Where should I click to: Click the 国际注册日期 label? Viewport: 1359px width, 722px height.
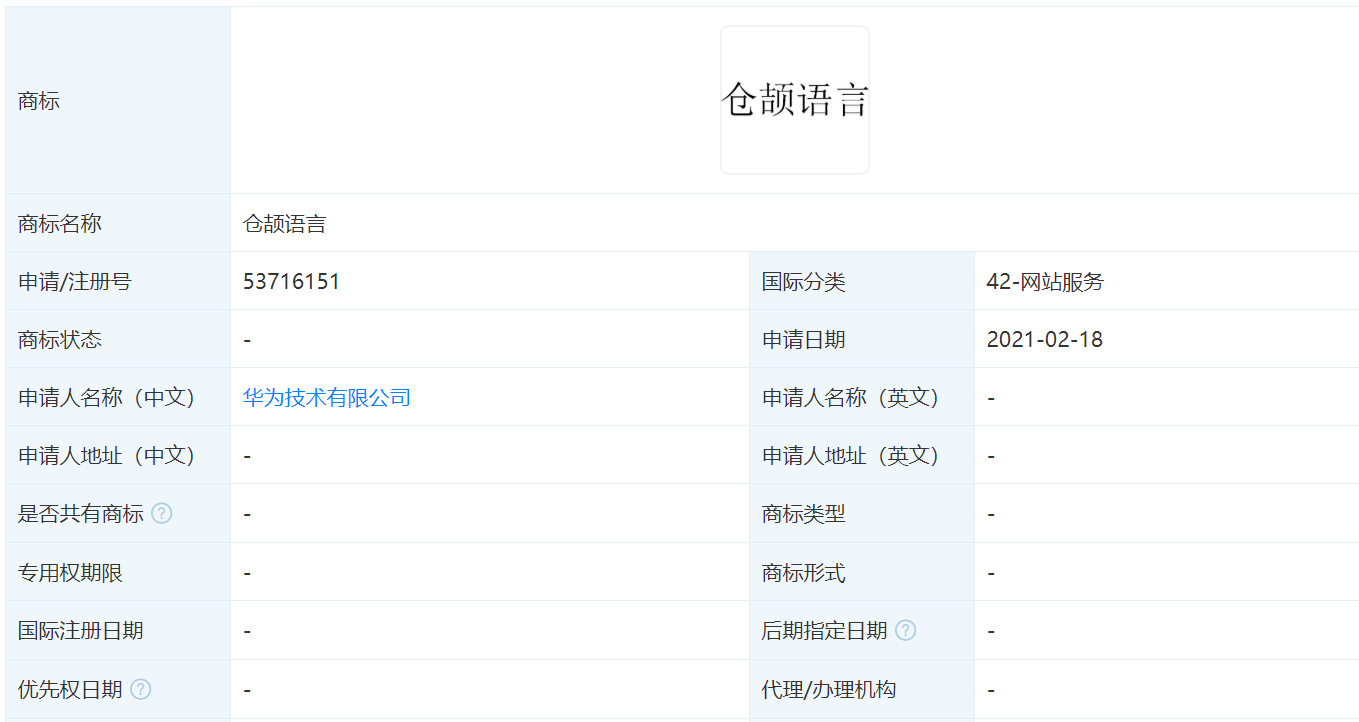point(81,631)
